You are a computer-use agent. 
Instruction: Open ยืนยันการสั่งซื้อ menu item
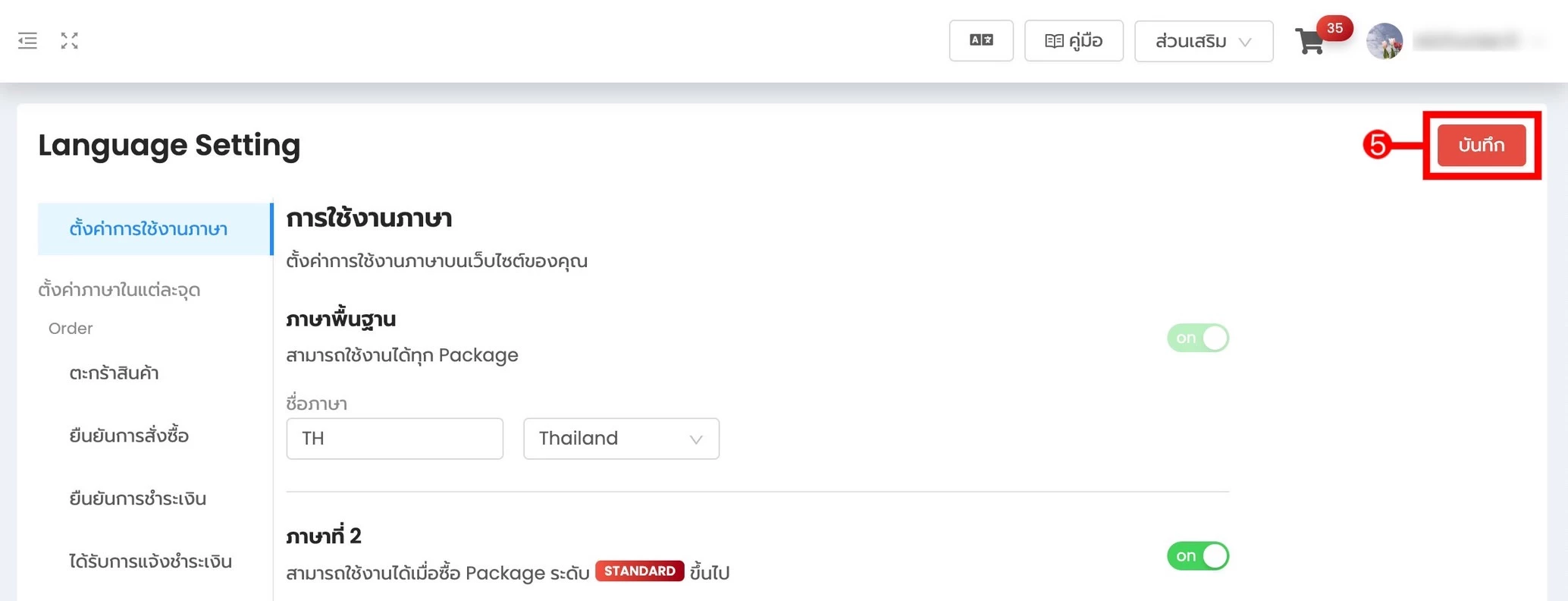(129, 436)
